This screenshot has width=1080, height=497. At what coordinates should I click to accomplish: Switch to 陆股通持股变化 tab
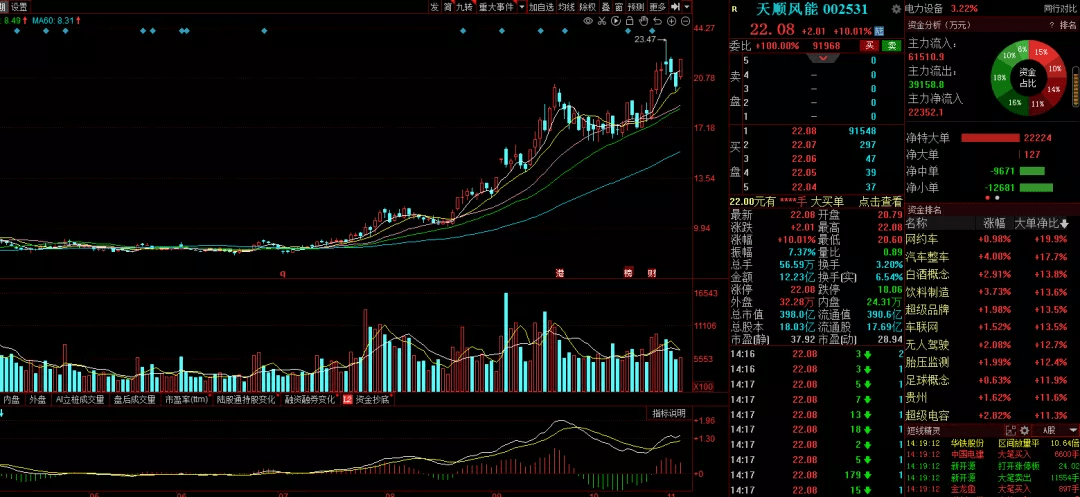pos(246,399)
